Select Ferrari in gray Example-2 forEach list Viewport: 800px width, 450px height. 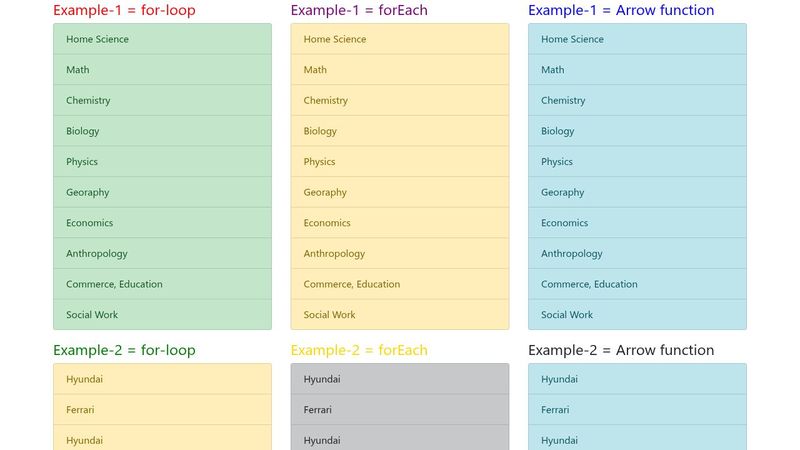[318, 410]
